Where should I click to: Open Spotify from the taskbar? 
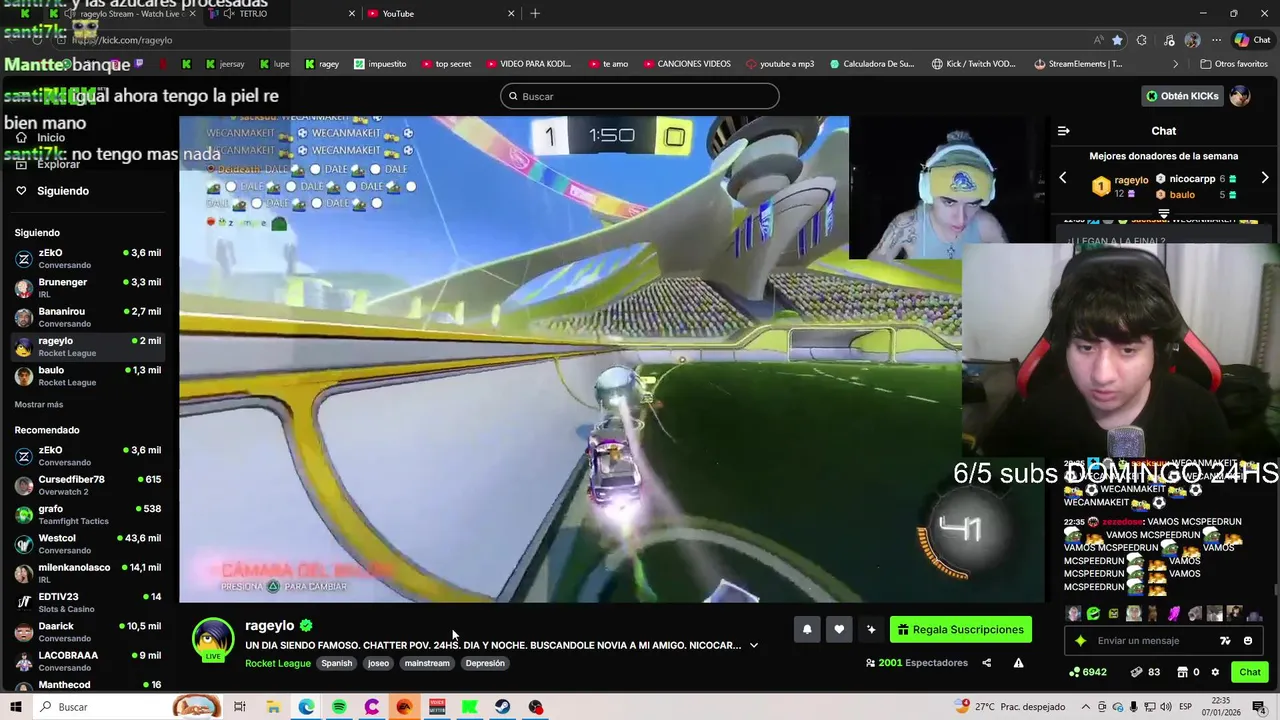point(339,707)
